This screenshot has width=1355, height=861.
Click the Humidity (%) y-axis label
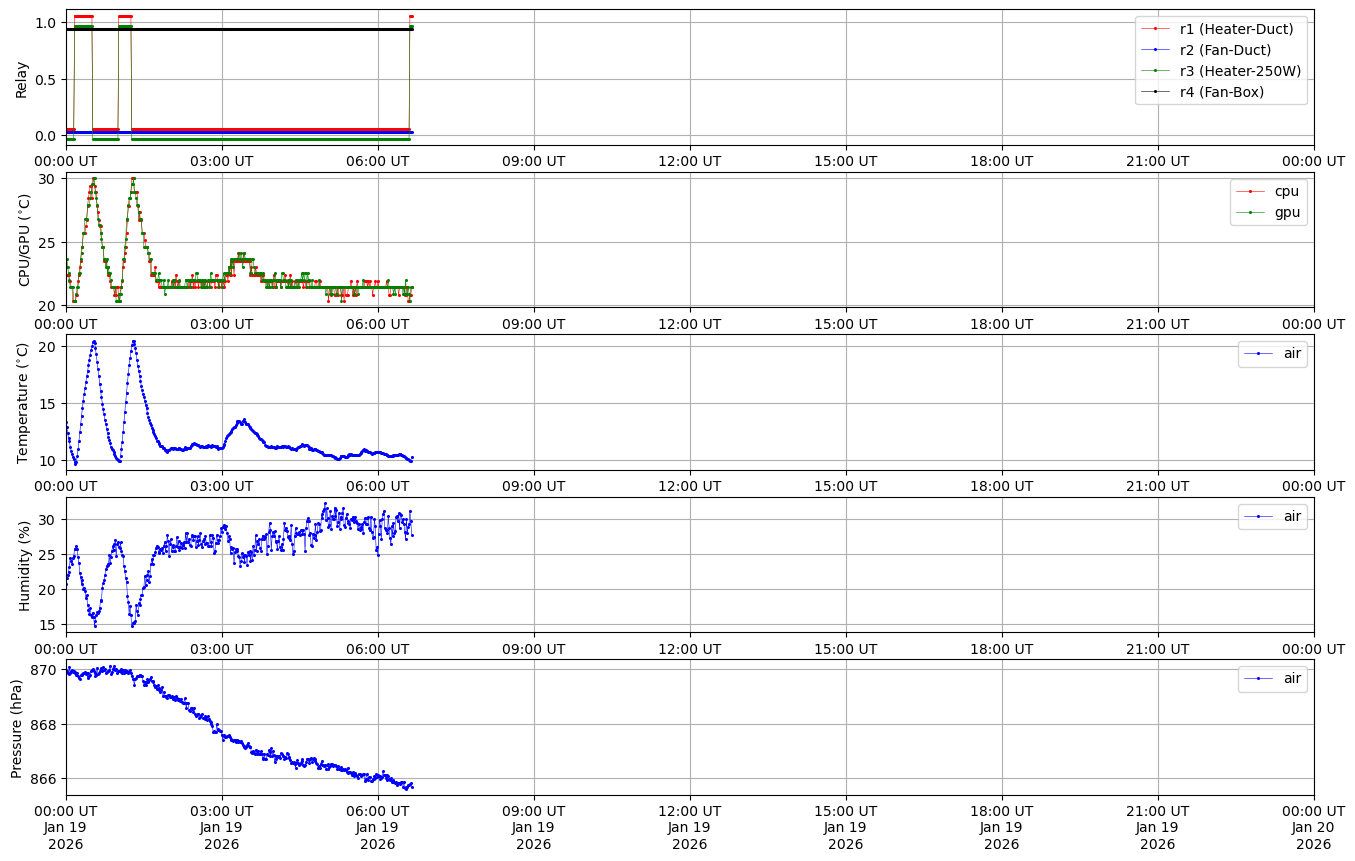[25, 564]
